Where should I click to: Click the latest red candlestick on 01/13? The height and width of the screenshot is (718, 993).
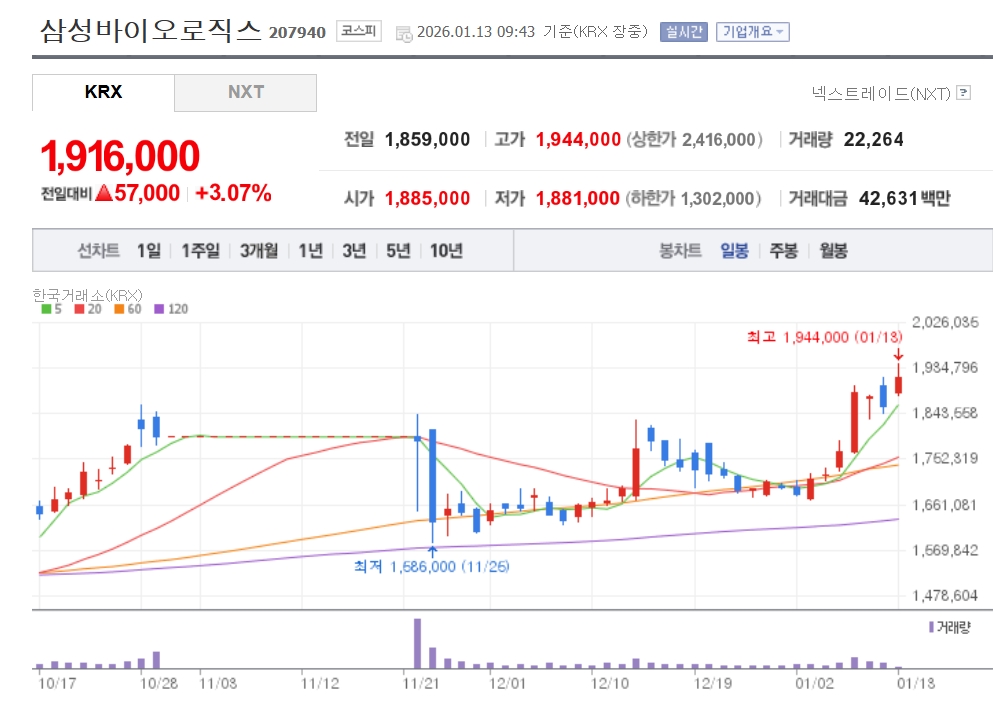tap(898, 385)
